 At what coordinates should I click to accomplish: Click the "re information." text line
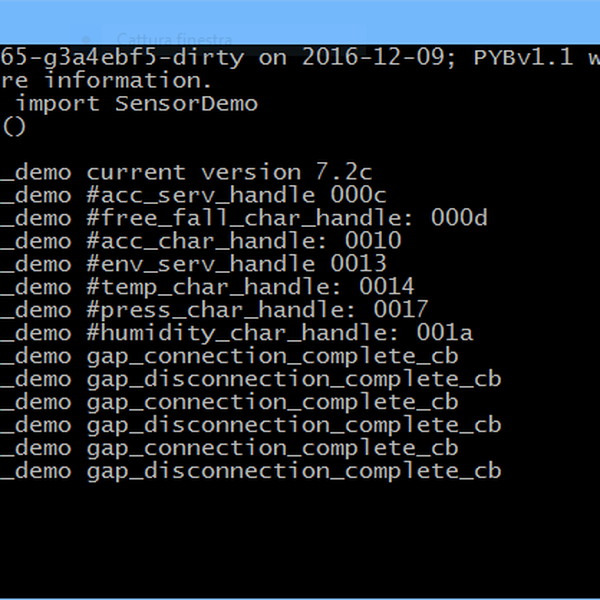pyautogui.click(x=105, y=80)
